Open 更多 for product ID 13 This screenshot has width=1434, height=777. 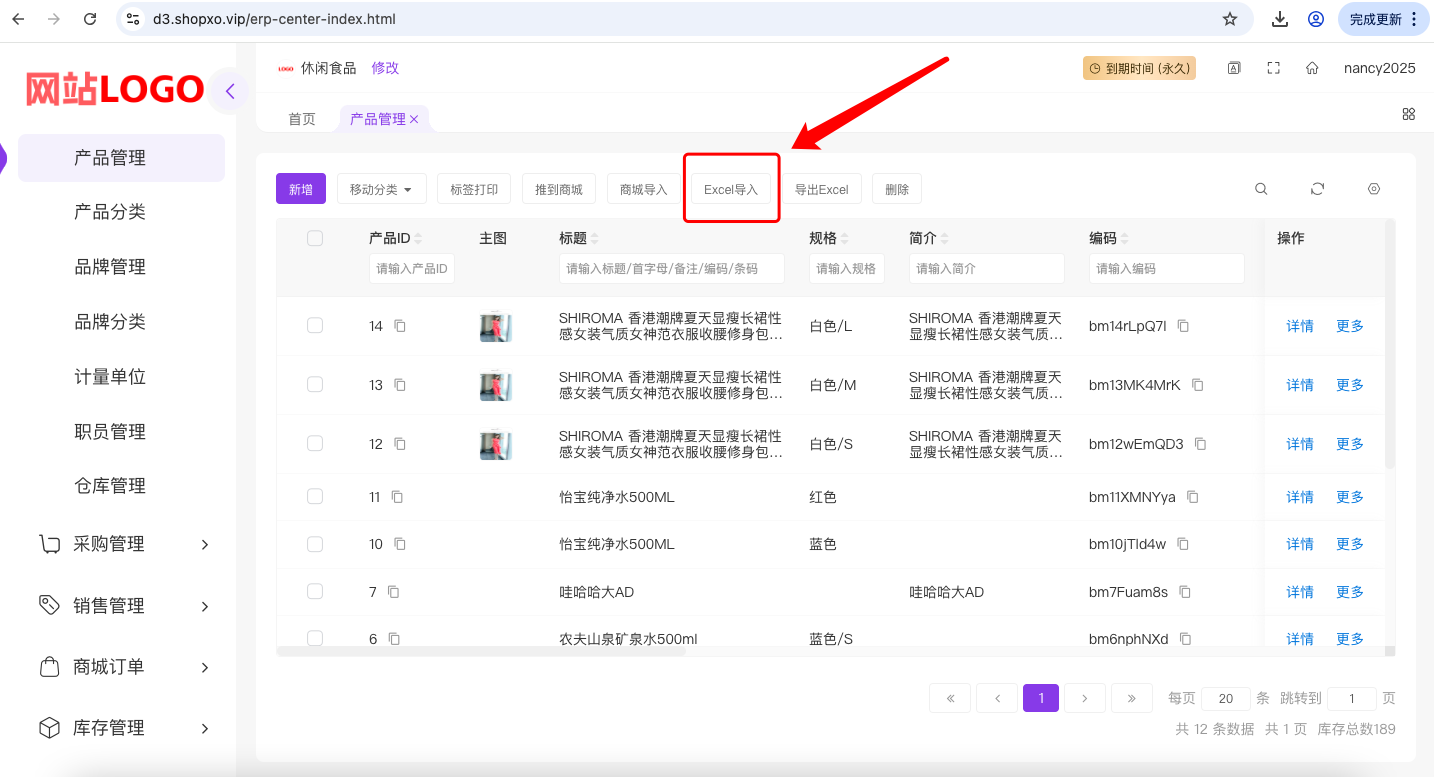pos(1350,385)
